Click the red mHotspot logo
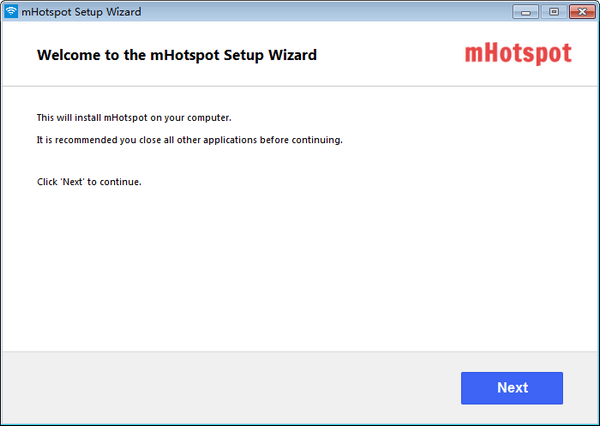This screenshot has width=600, height=426. coord(518,54)
